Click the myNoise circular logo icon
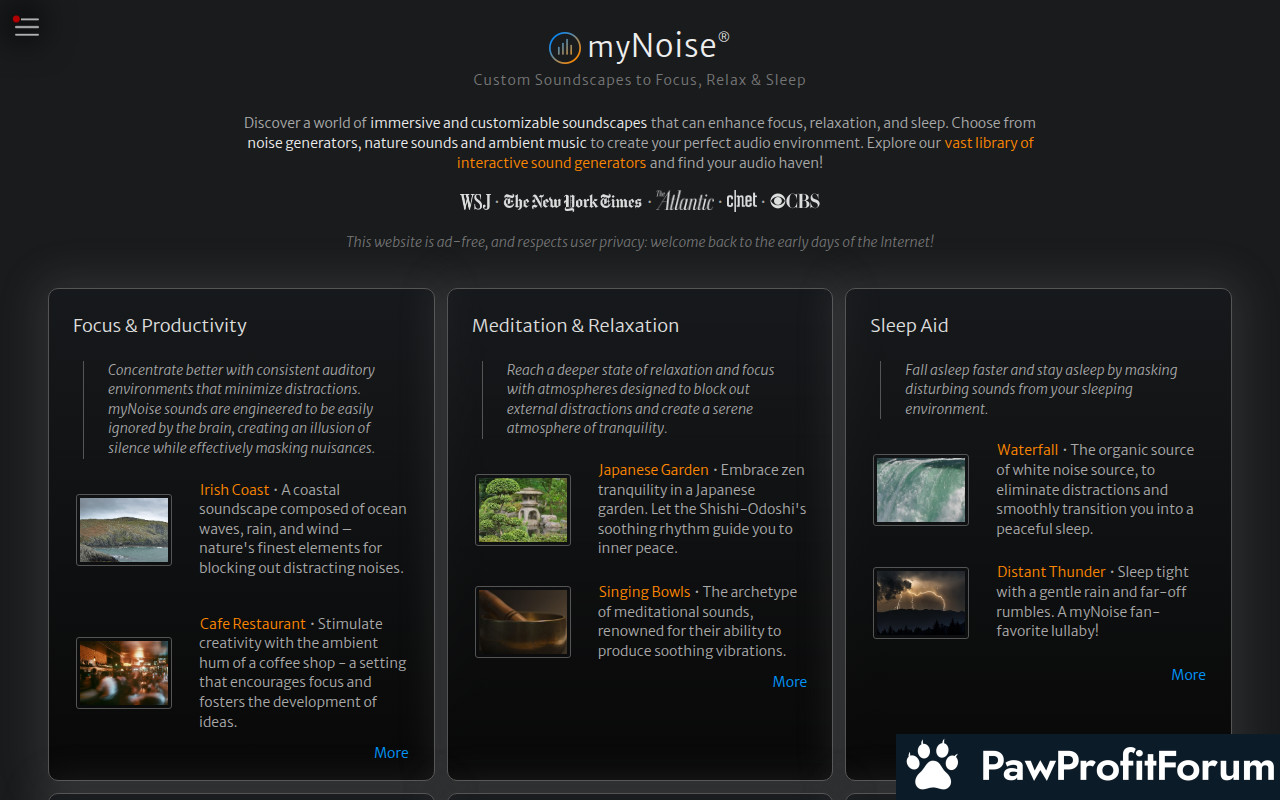Screen dimensions: 1280x800 pyautogui.click(x=565, y=47)
